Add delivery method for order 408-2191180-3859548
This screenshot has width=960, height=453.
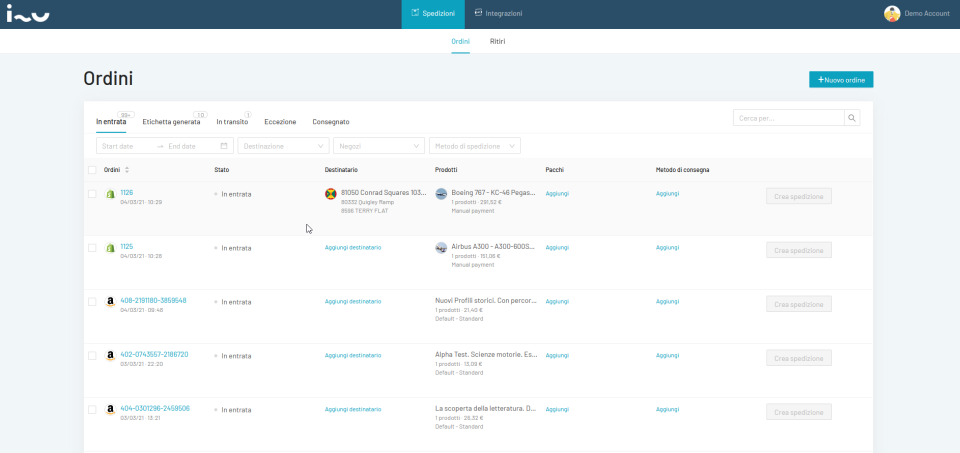coord(667,301)
